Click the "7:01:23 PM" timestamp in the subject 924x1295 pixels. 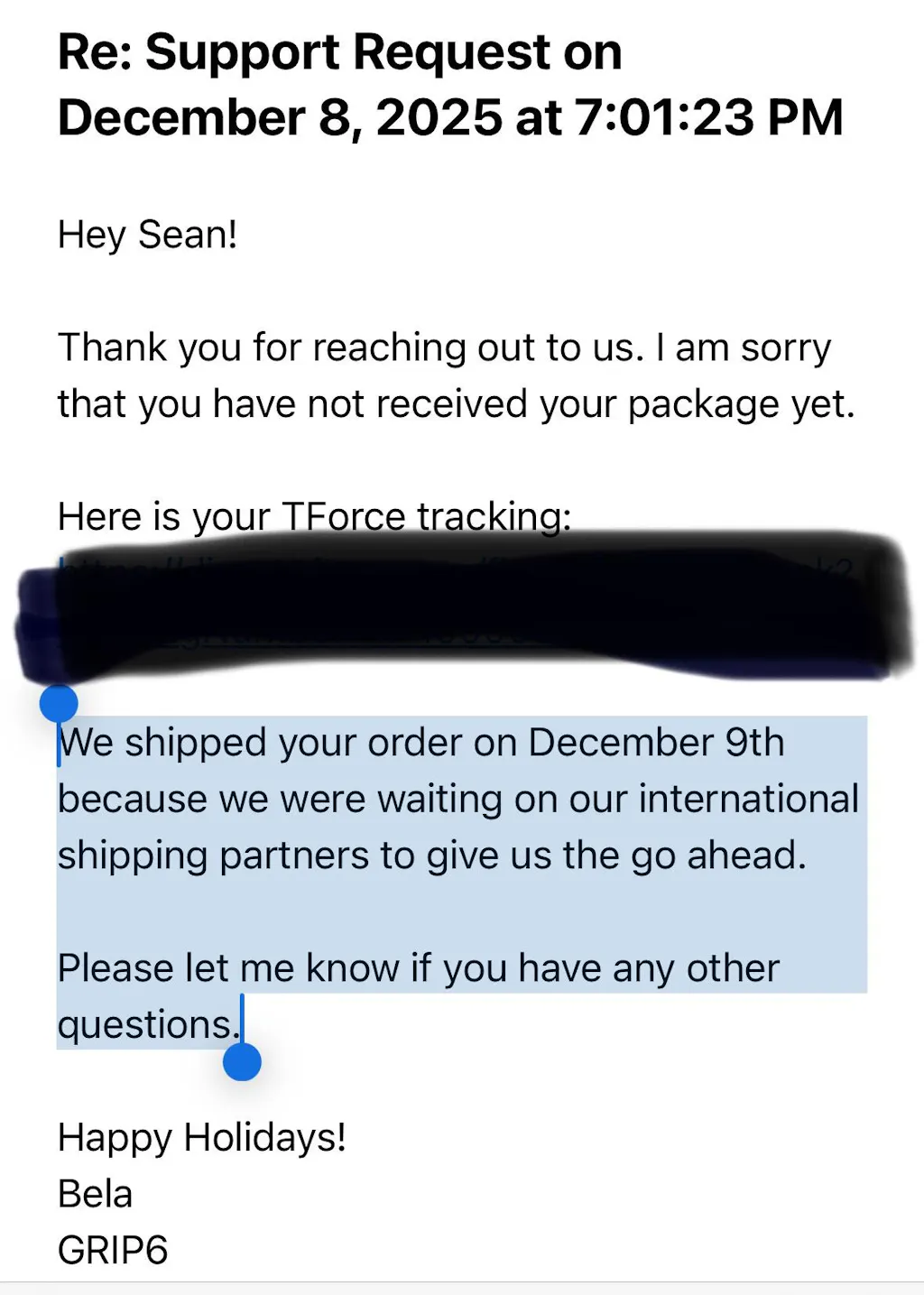coord(708,118)
